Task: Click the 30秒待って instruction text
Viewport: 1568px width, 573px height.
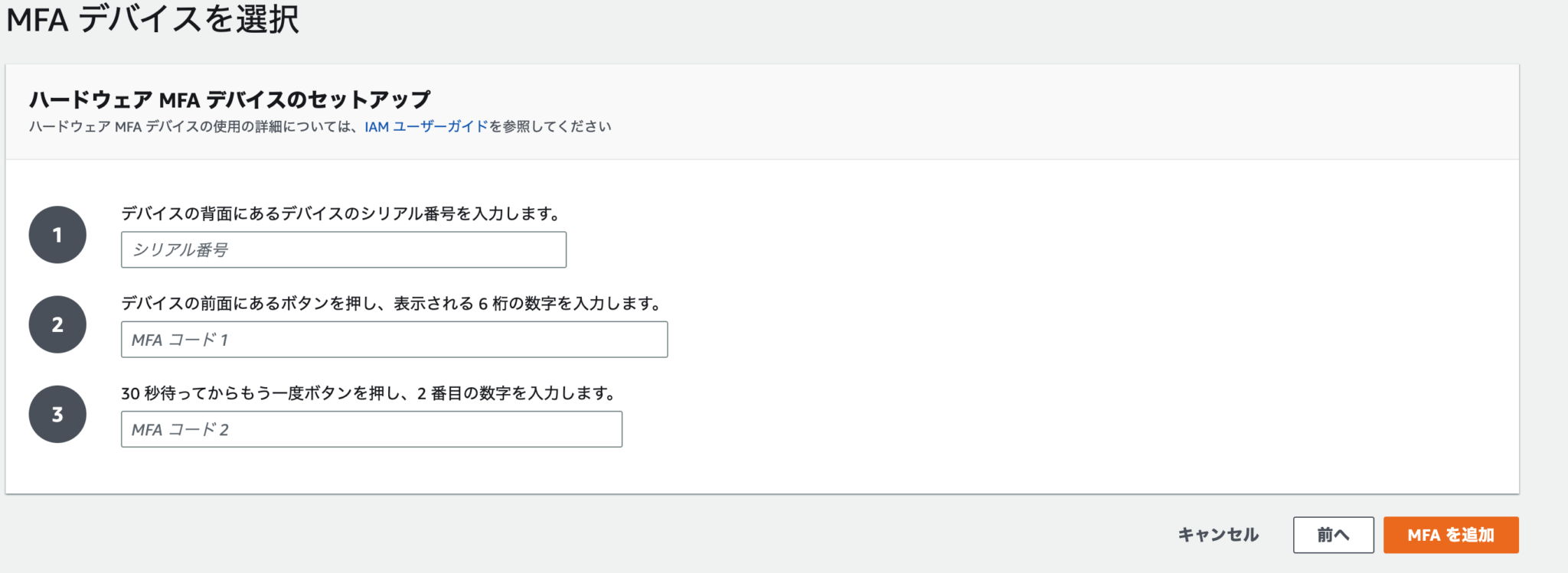Action: (x=371, y=393)
